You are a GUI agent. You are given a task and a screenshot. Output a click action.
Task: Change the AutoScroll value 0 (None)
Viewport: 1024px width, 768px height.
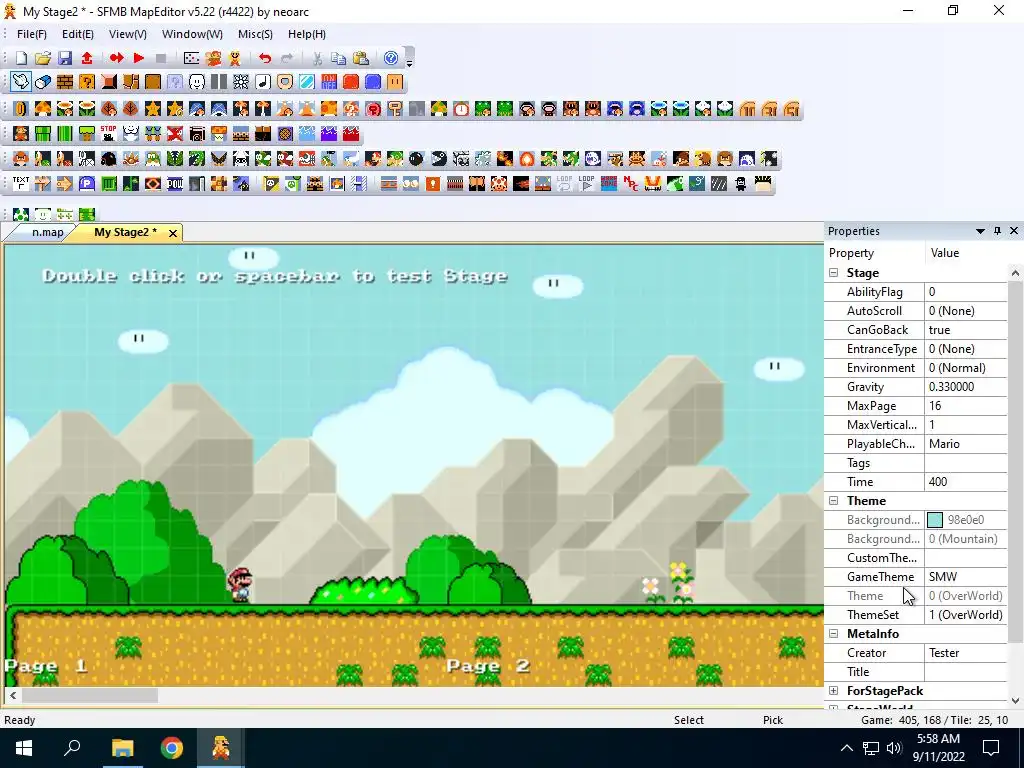point(966,311)
